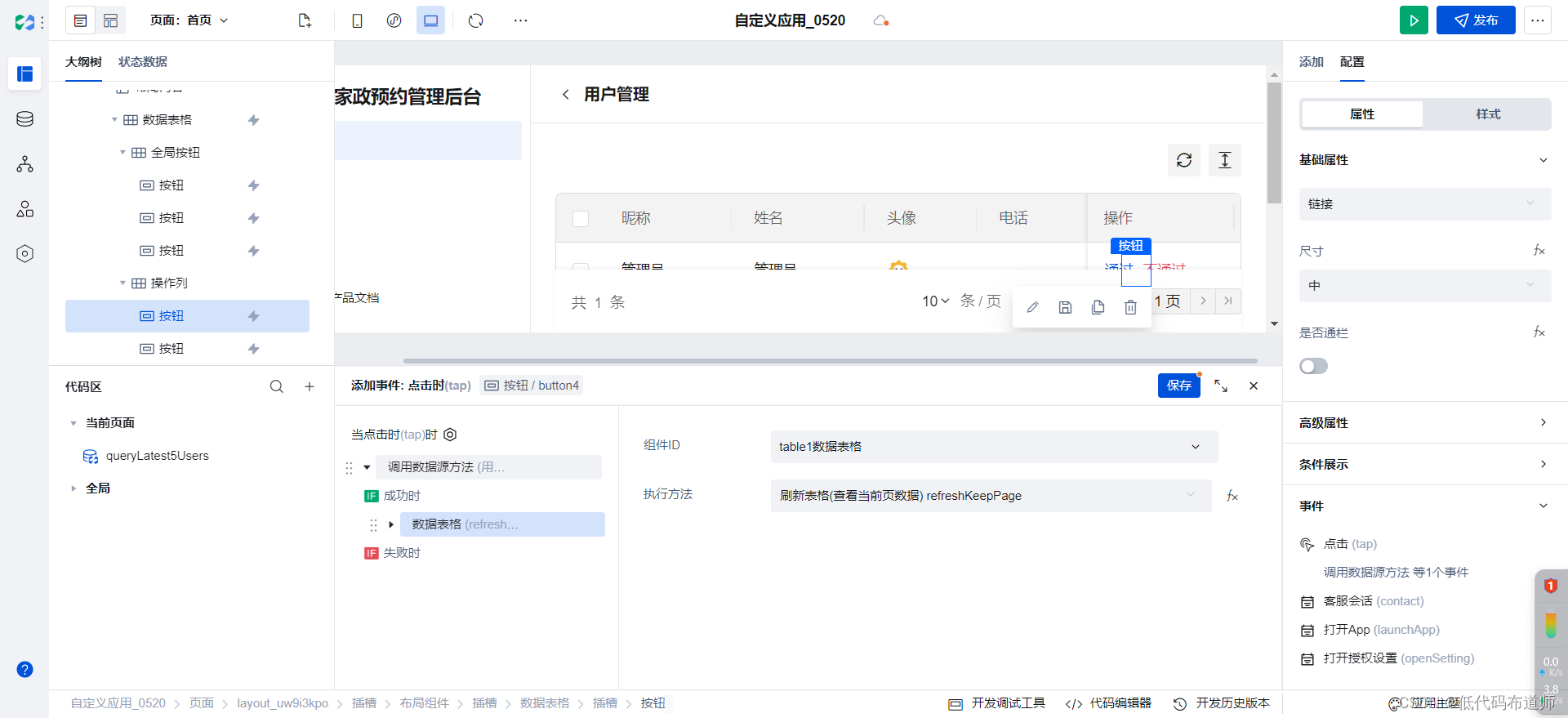The image size is (1568, 718).
Task: Open the page layout panel icon
Action: click(80, 20)
